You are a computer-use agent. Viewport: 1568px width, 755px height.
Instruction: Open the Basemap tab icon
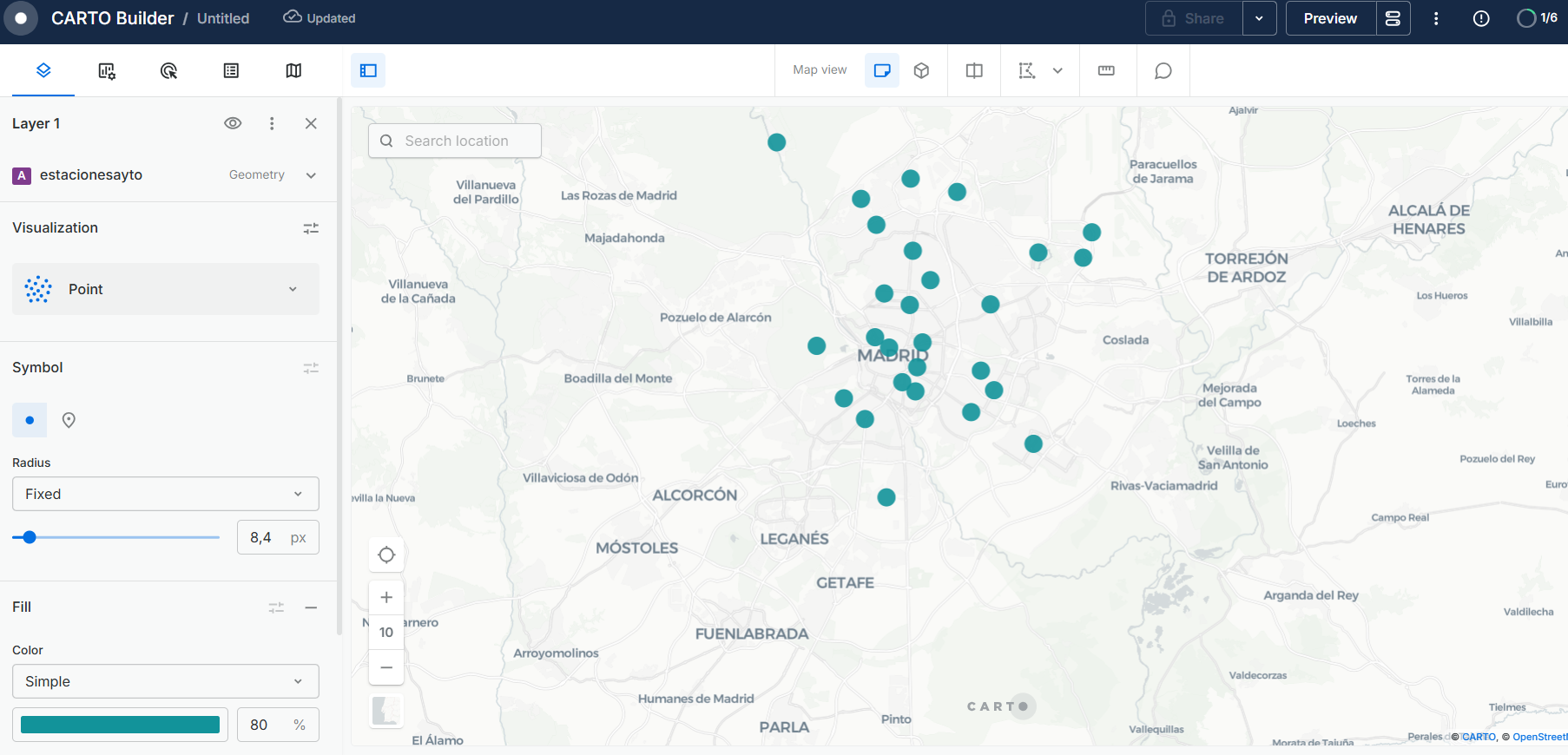coord(293,70)
